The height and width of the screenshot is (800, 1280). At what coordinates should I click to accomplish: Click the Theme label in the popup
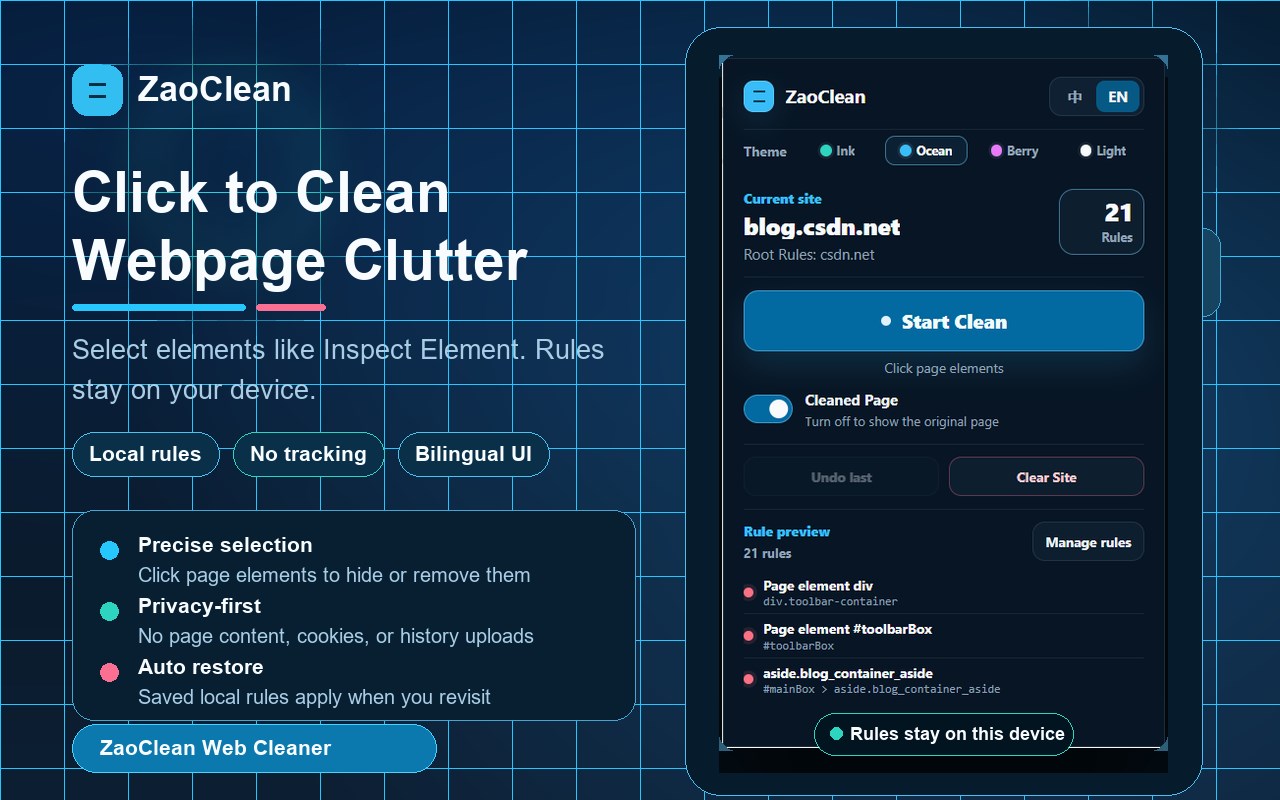tap(765, 152)
